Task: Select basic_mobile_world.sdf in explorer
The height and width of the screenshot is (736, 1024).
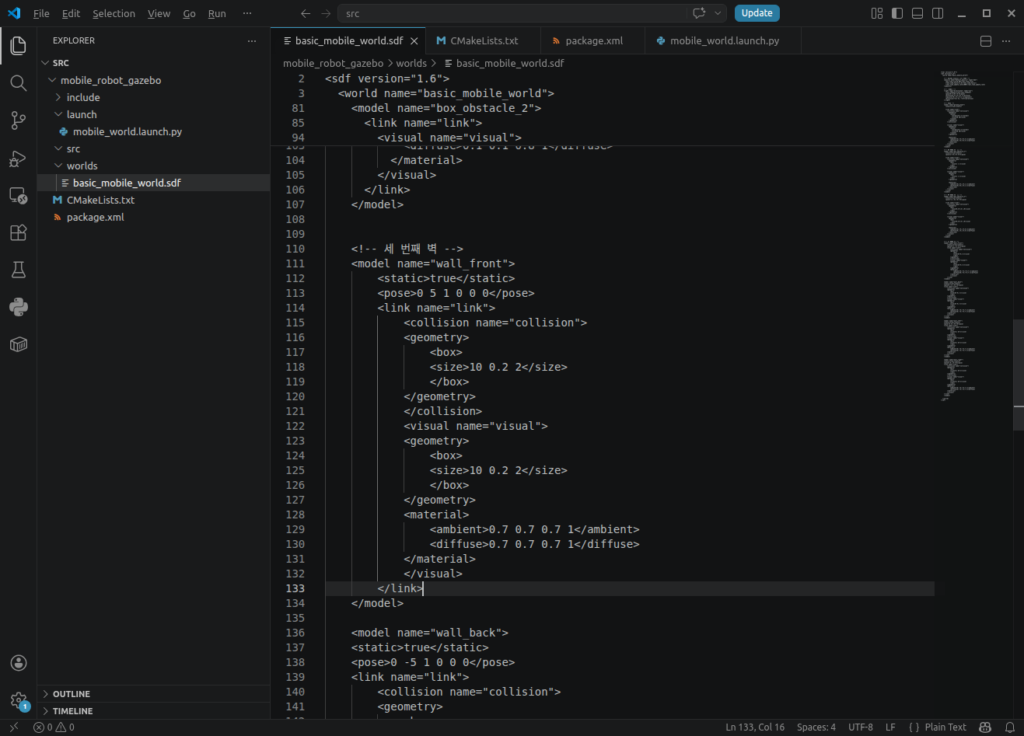Action: [127, 183]
